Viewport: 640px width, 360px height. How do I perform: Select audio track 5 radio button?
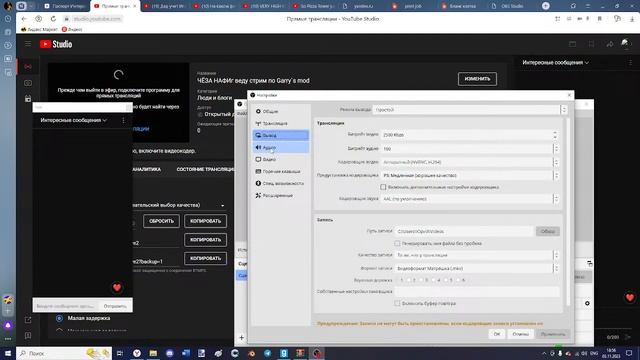tap(446, 280)
